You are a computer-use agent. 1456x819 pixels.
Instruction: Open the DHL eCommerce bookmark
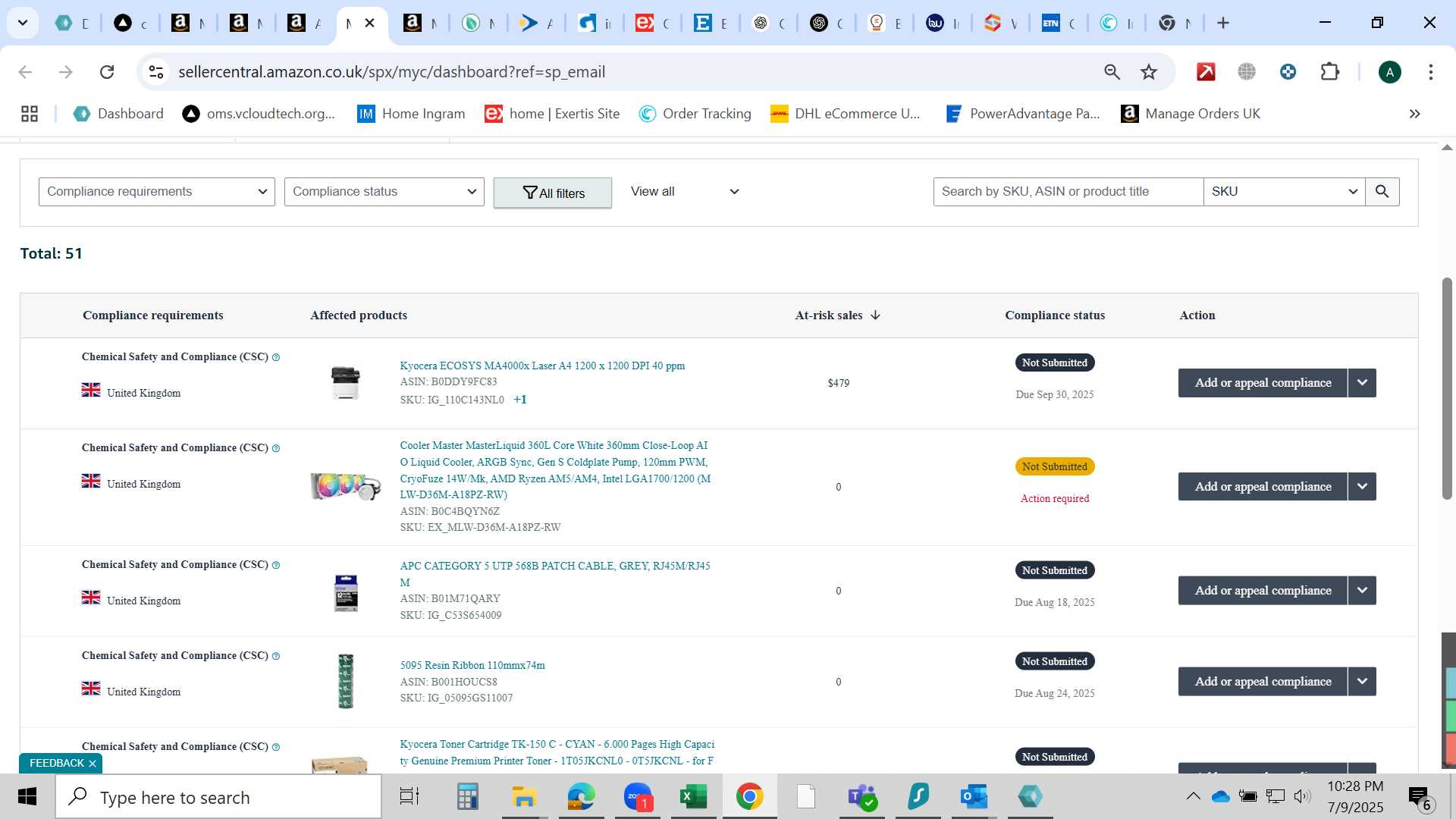[x=846, y=114]
